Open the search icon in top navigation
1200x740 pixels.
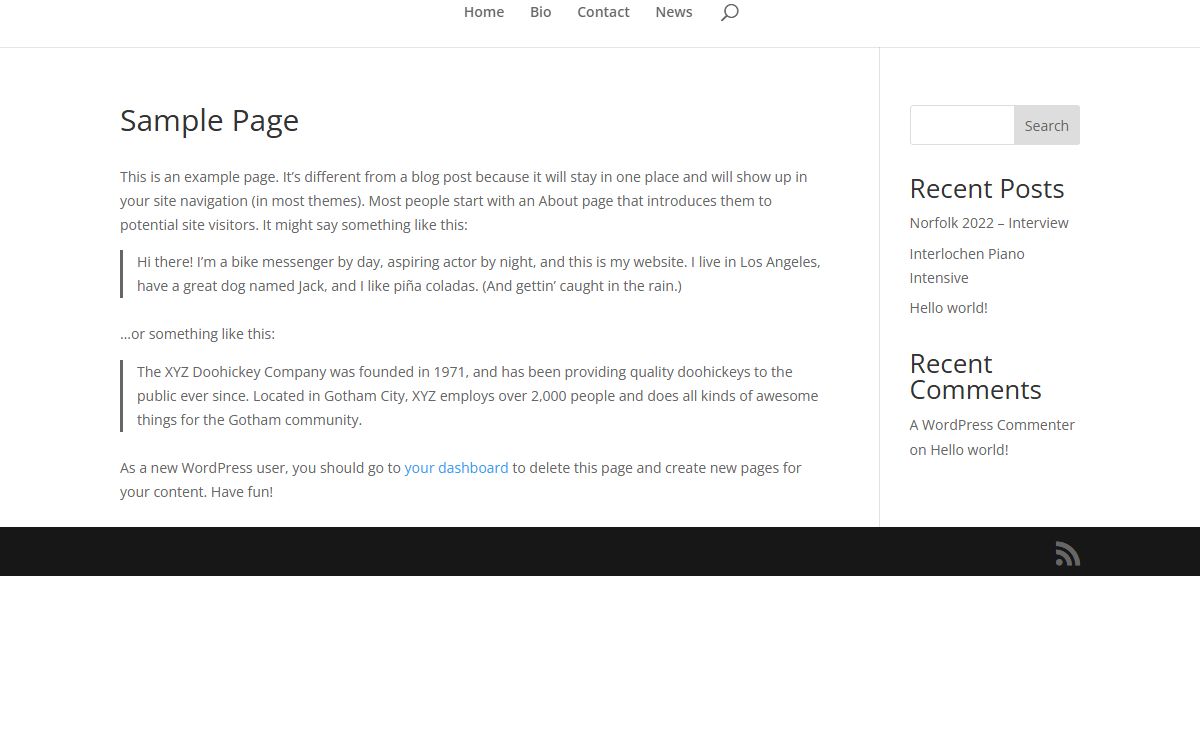point(730,12)
